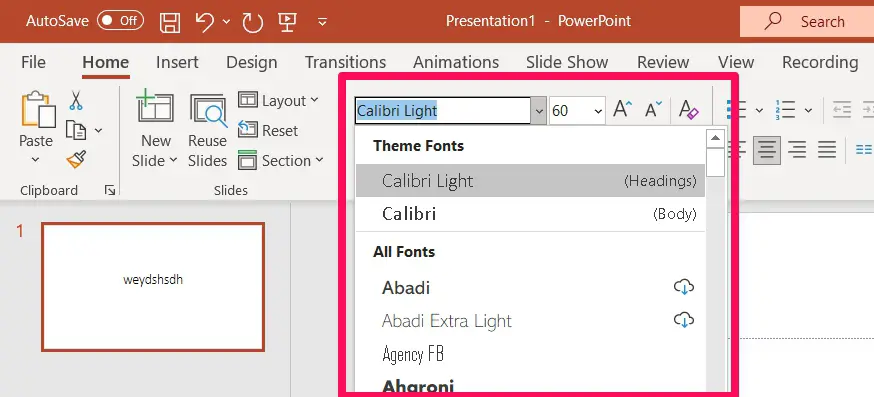Image resolution: width=874 pixels, height=397 pixels.
Task: Switch to the Insert tab
Action: (177, 62)
